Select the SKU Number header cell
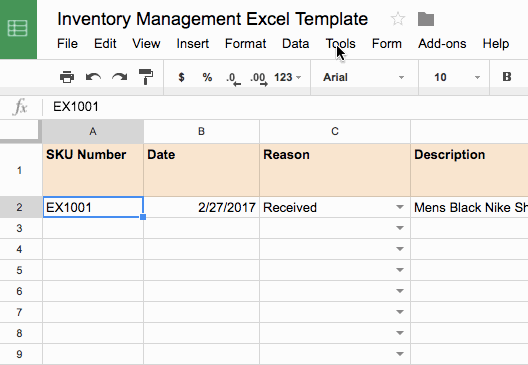528x365 pixels. (93, 170)
